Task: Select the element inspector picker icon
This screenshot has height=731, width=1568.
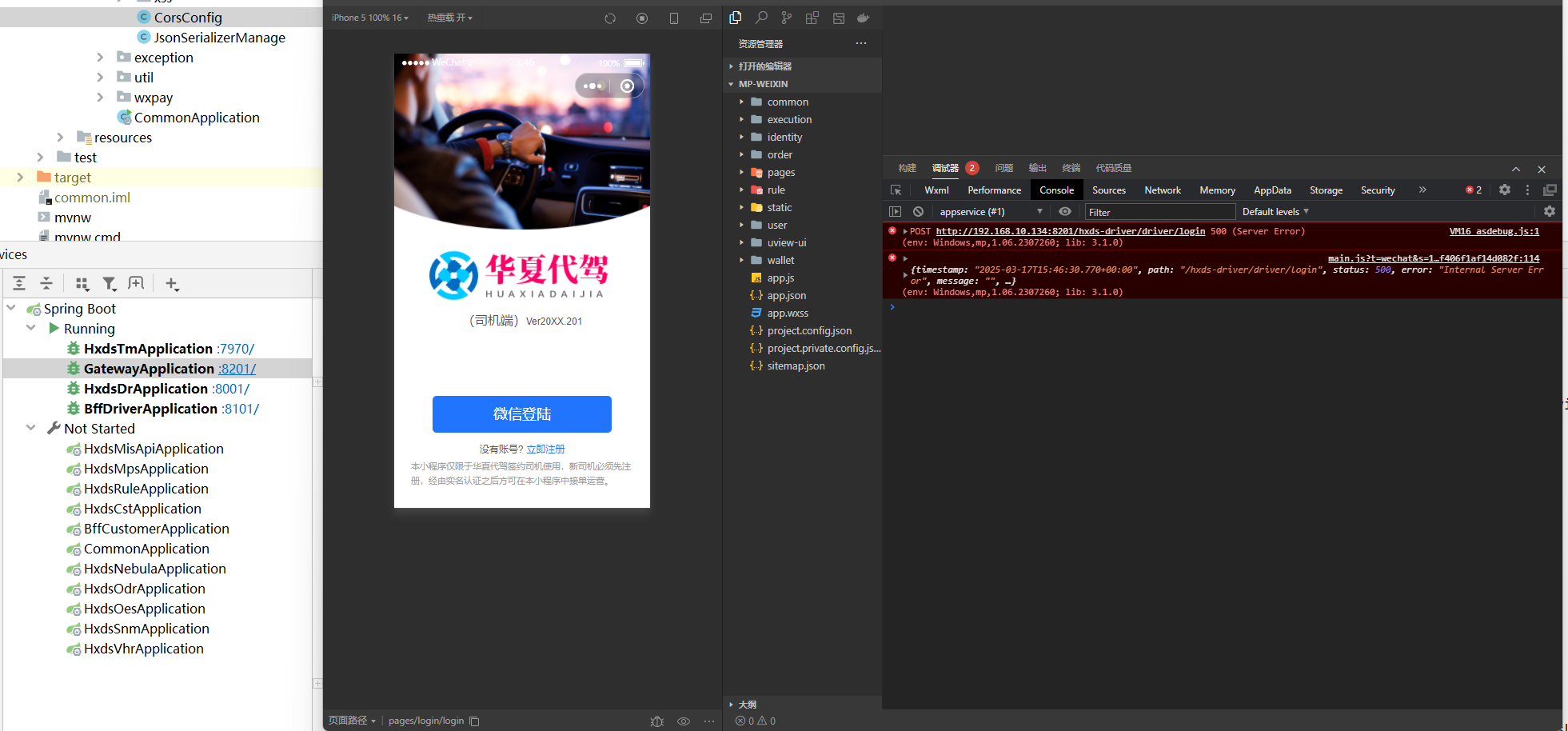Action: pyautogui.click(x=896, y=190)
